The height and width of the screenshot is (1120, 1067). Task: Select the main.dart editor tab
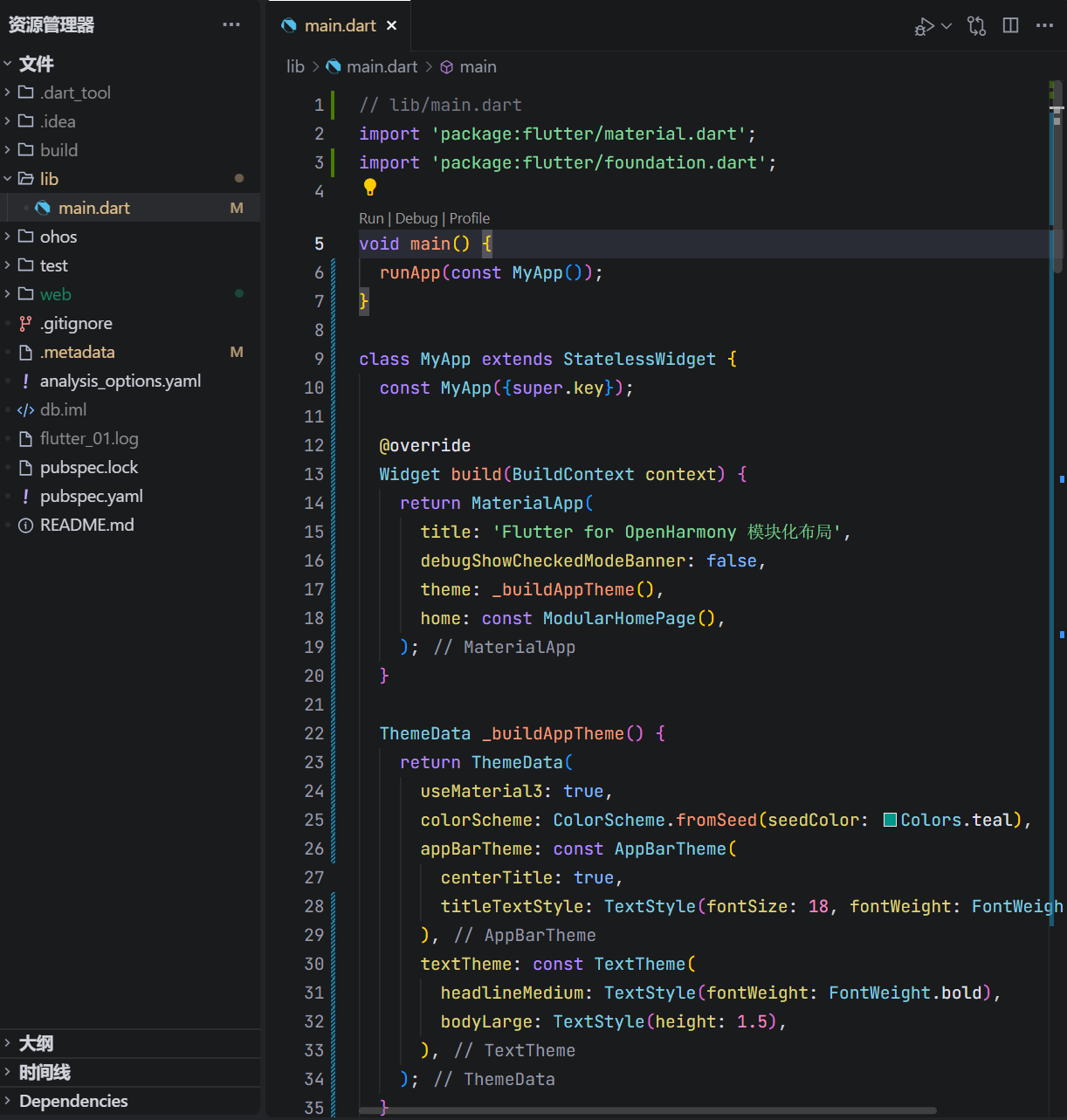(339, 25)
